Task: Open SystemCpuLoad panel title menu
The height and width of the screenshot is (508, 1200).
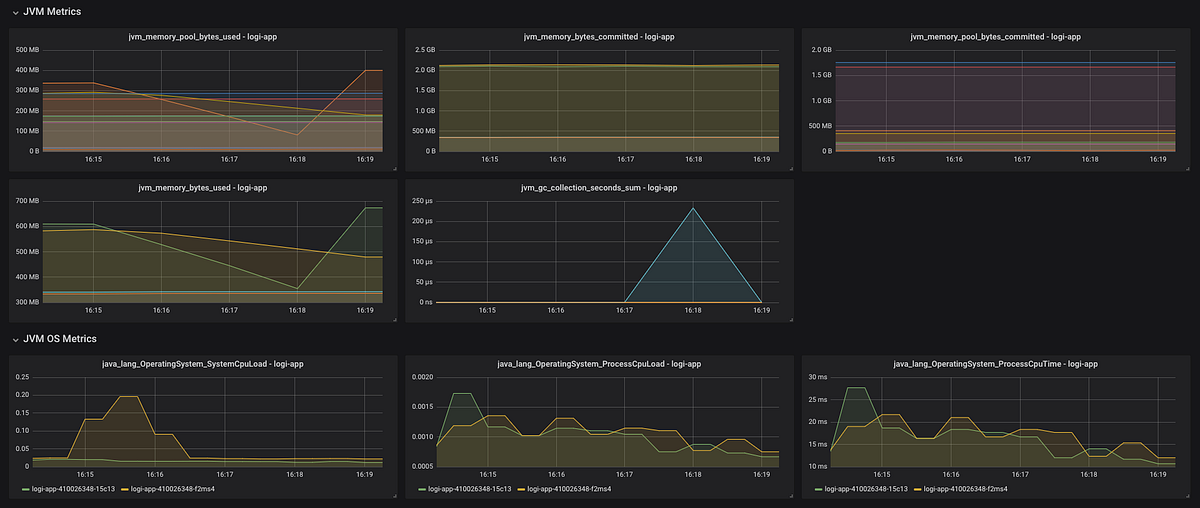Action: point(203,364)
